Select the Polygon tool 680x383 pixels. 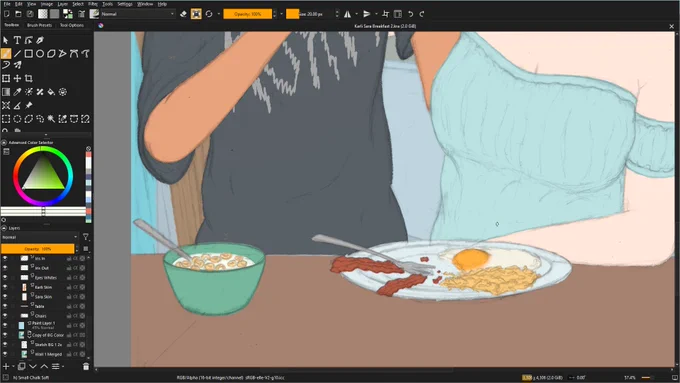click(51, 54)
